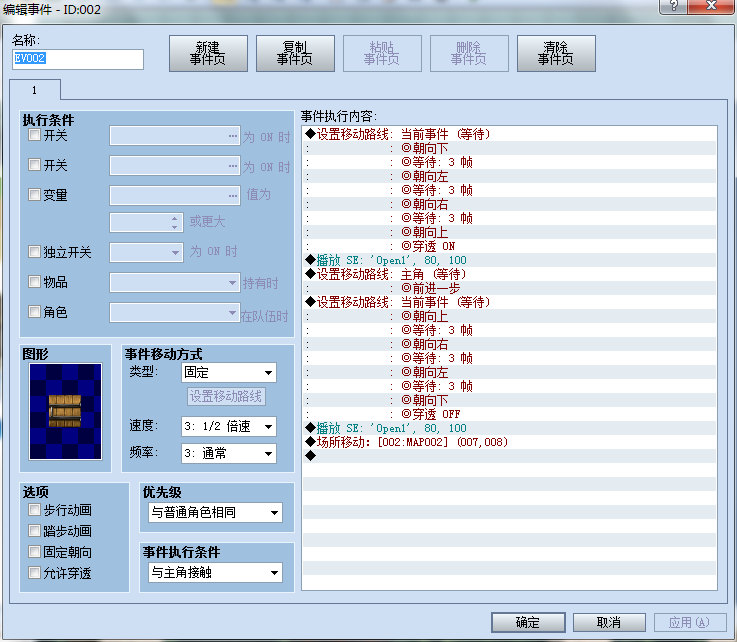Select event page tab 1
This screenshot has width=737, height=642.
[35, 90]
